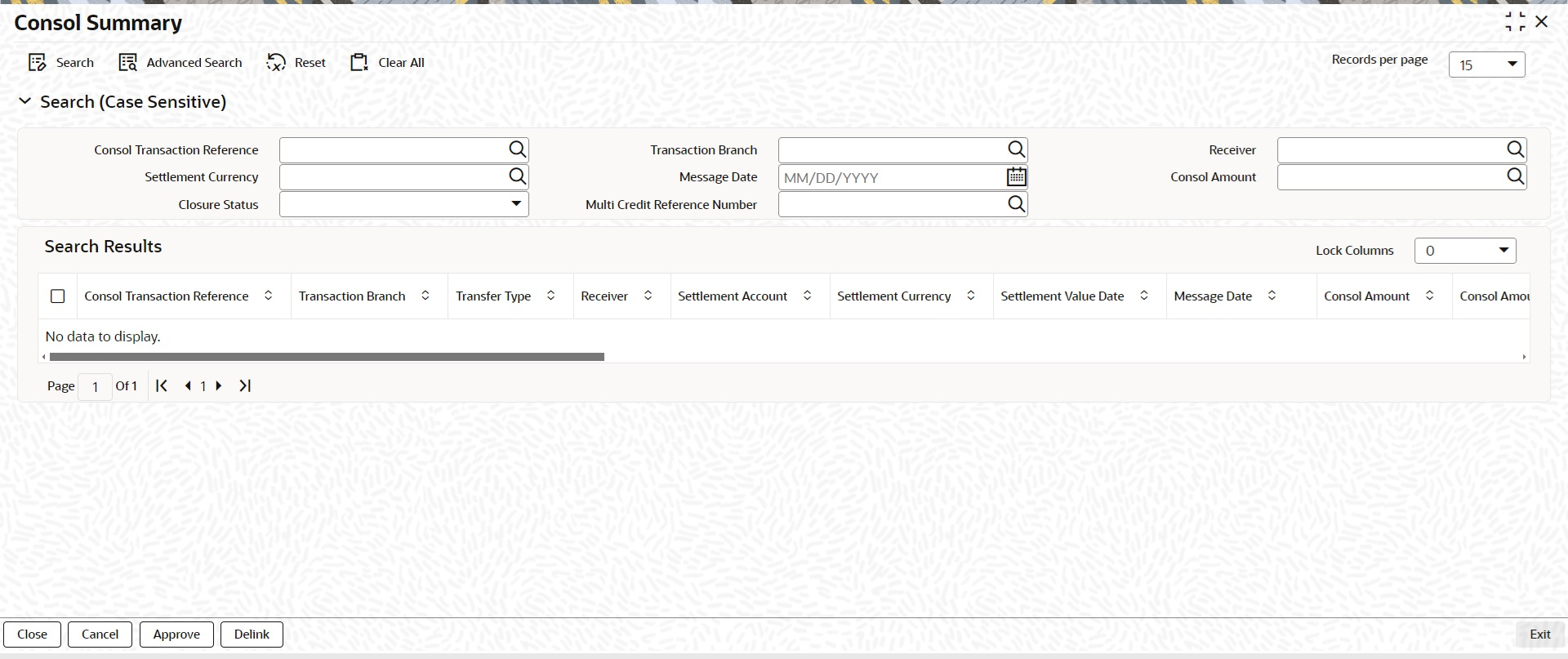The height and width of the screenshot is (659, 1568).
Task: Sort by Consol Transaction Reference column
Action: point(269,296)
